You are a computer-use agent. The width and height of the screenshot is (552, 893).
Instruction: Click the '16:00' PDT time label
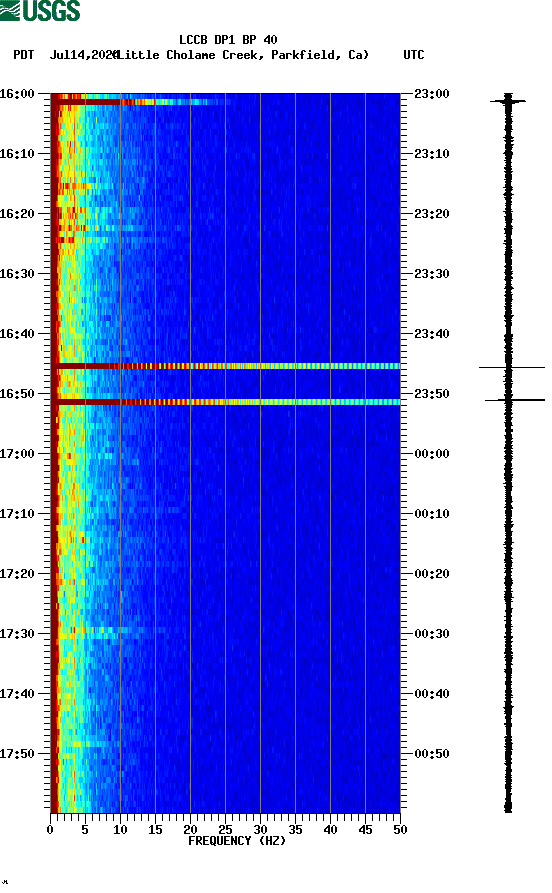17,94
